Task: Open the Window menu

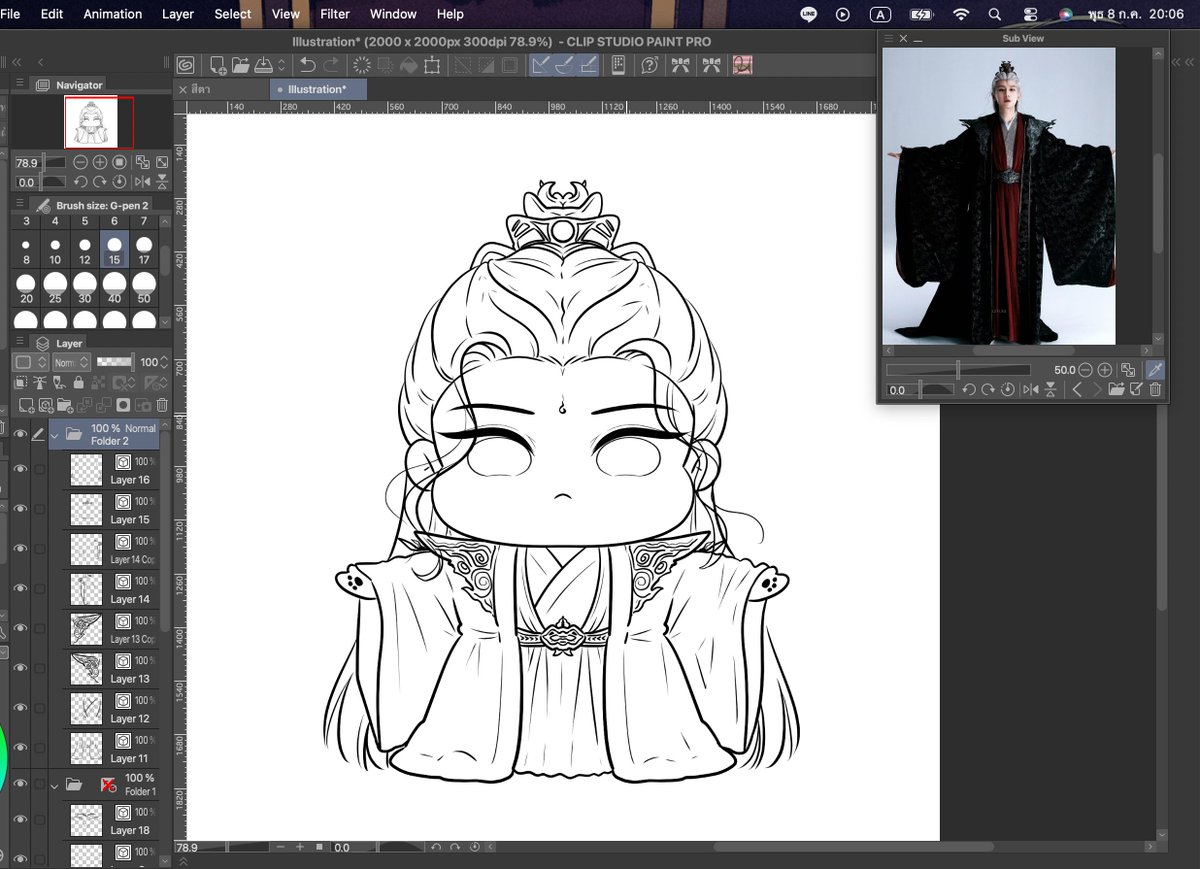Action: [x=393, y=14]
